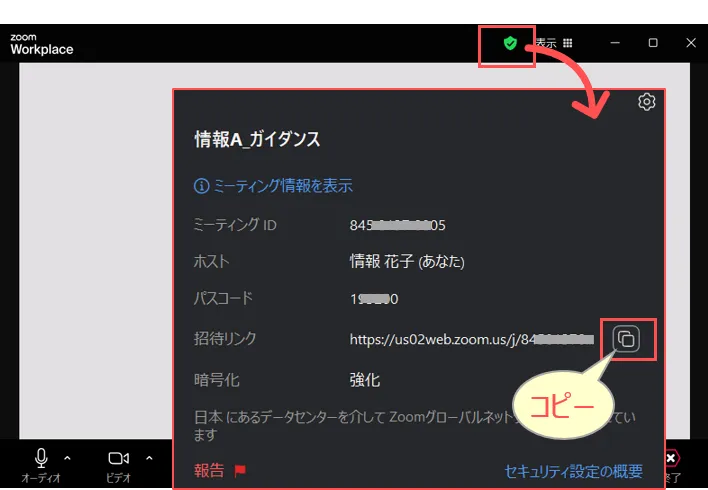Expand audio options chevron
The width and height of the screenshot is (708, 490).
click(67, 458)
